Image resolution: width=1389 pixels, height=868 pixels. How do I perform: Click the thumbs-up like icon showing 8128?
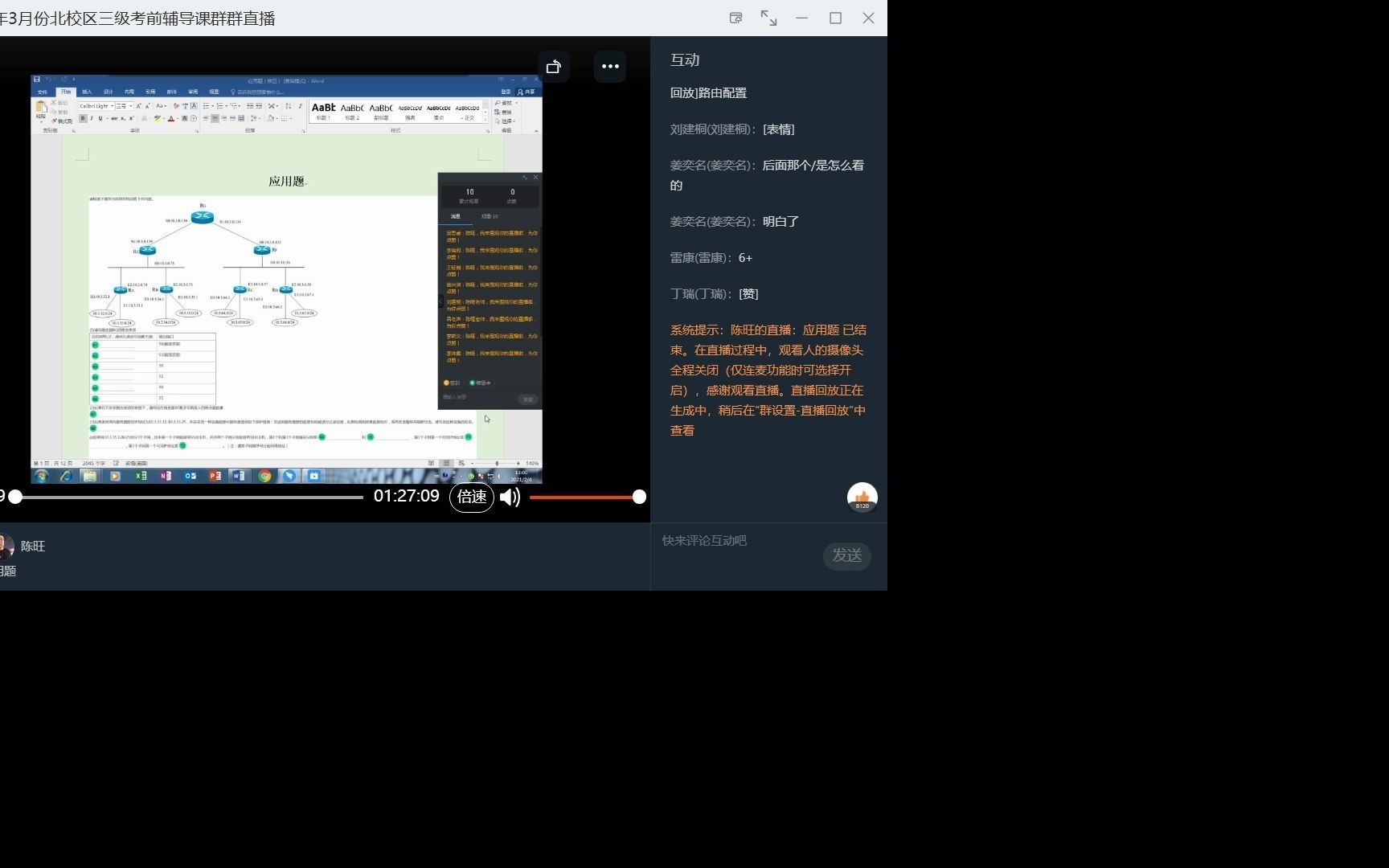(x=861, y=497)
